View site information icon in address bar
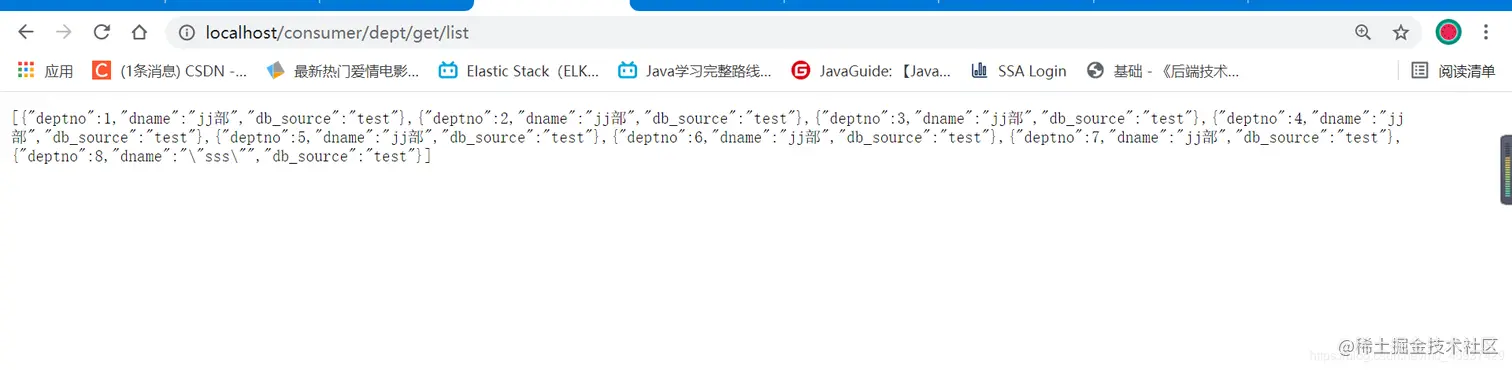 pyautogui.click(x=186, y=33)
